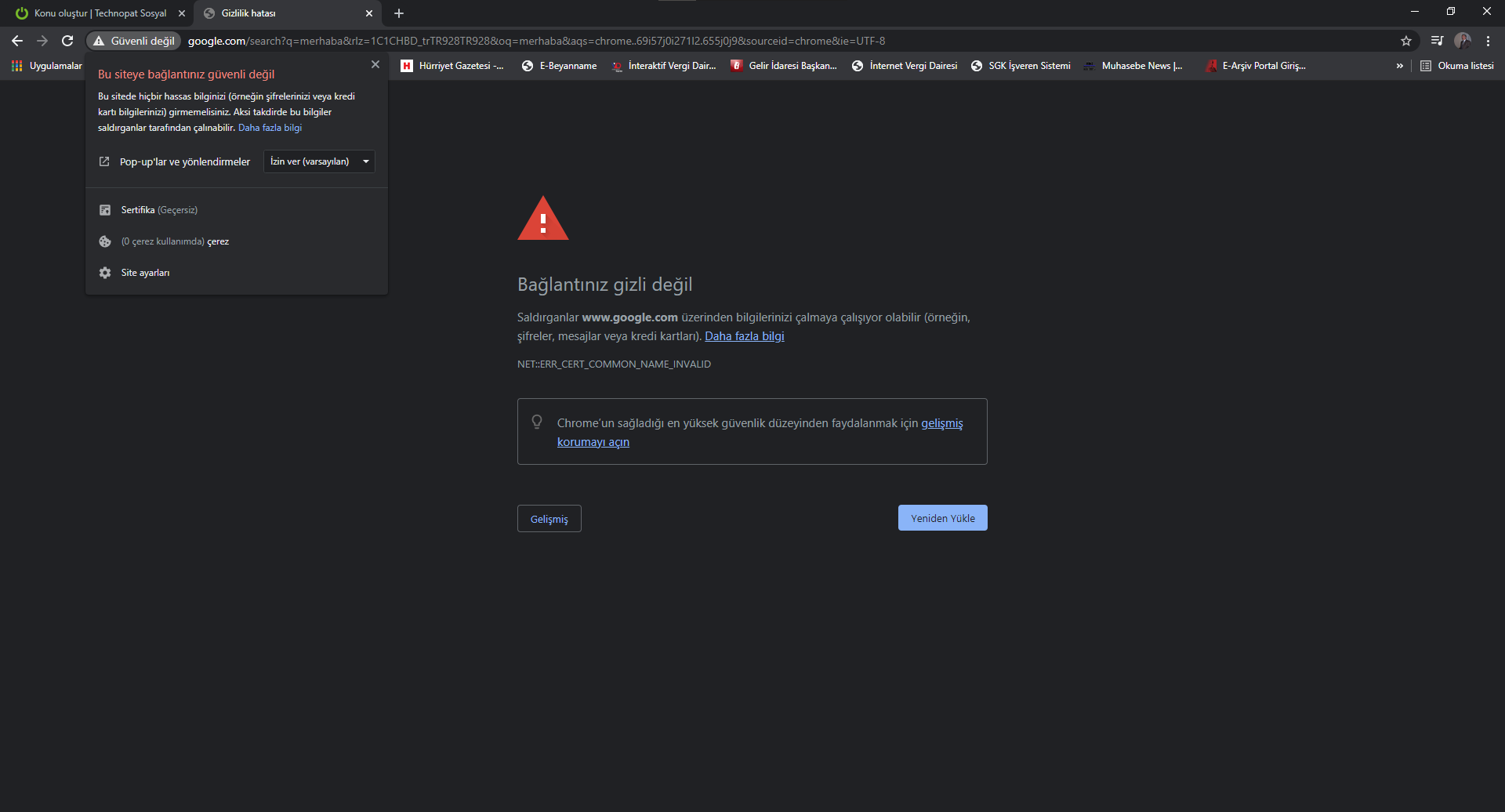Screen dimensions: 1505x812
Task: Click the 'Bağlantınız gizli değil' heading
Action: pos(605,285)
